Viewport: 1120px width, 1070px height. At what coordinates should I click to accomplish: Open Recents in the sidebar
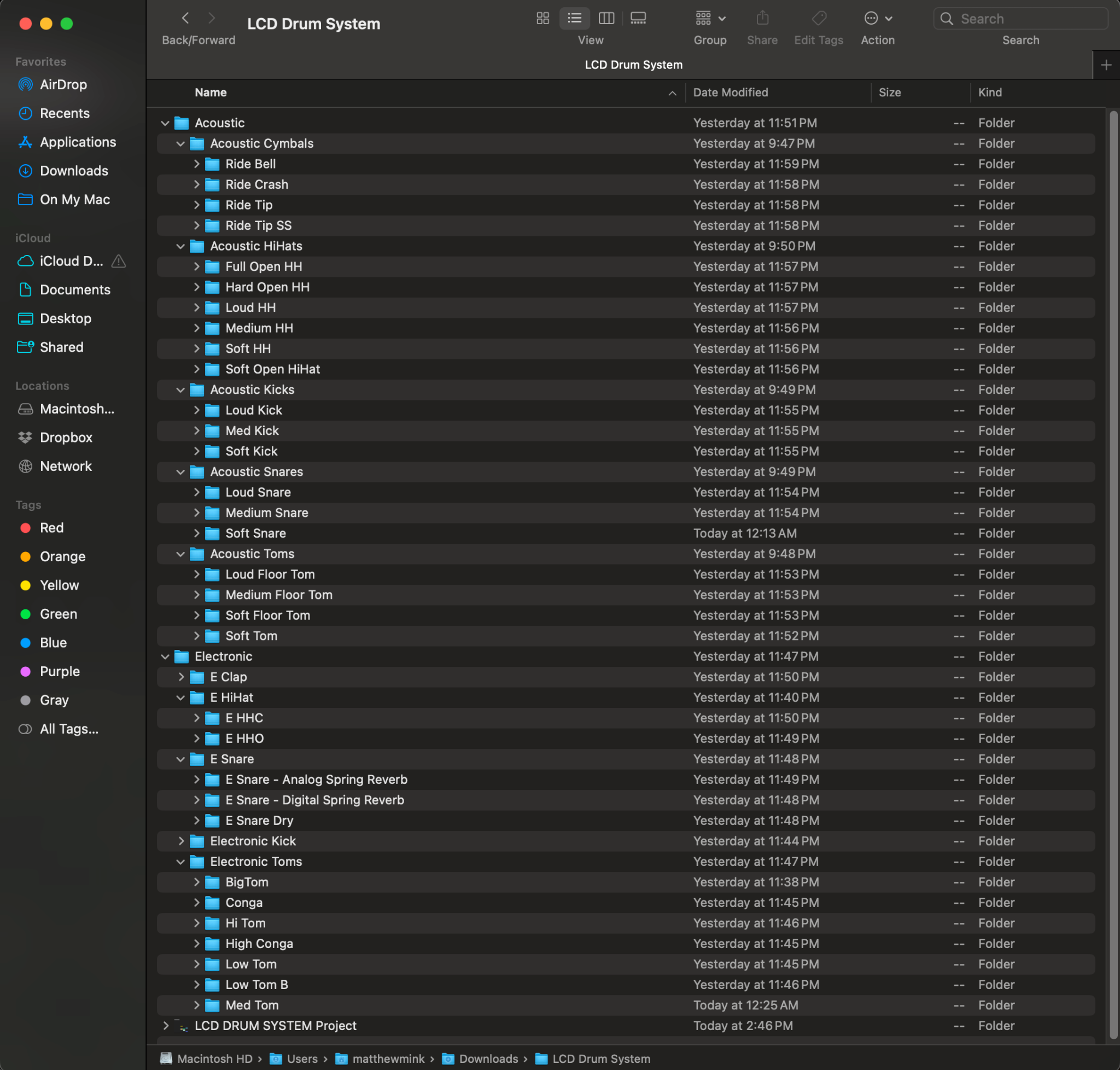pyautogui.click(x=65, y=113)
